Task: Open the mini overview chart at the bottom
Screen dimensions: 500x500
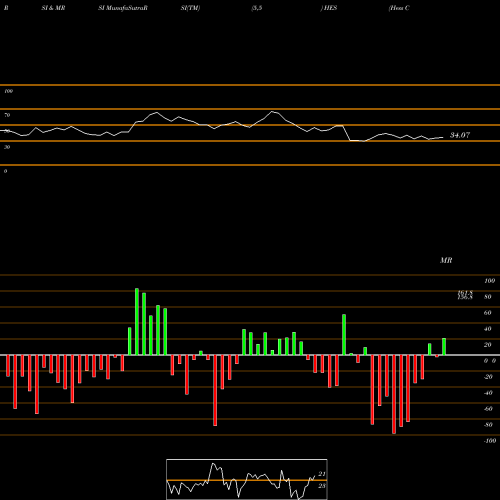Action: [x=247, y=479]
